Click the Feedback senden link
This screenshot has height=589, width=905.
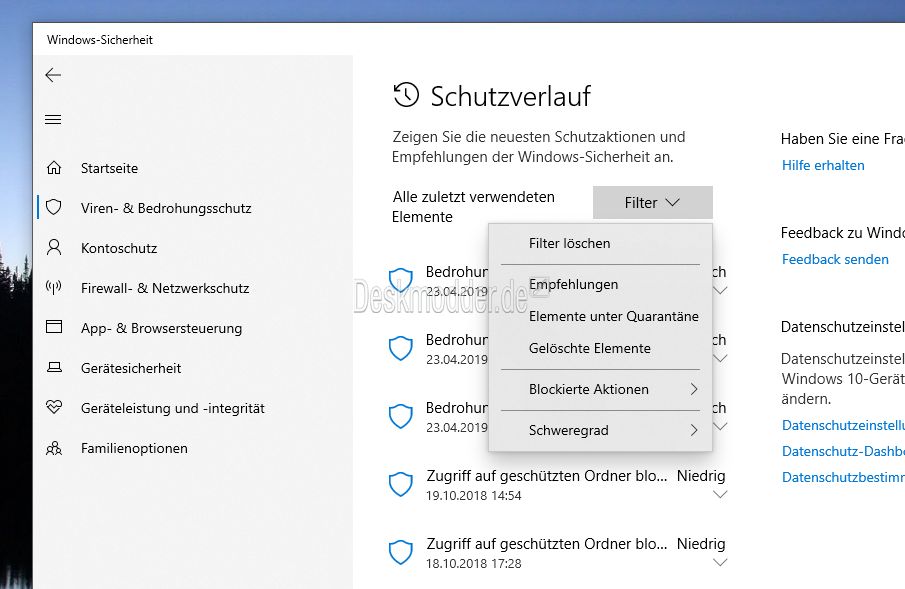click(x=835, y=259)
